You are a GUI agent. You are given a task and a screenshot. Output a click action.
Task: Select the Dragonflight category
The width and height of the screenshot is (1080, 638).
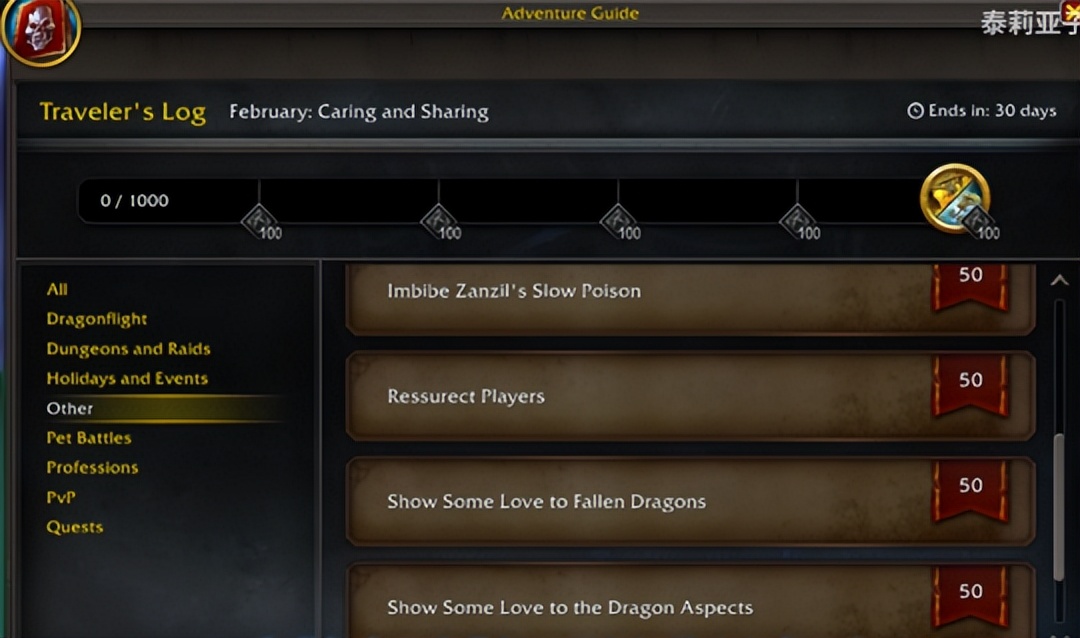click(96, 319)
